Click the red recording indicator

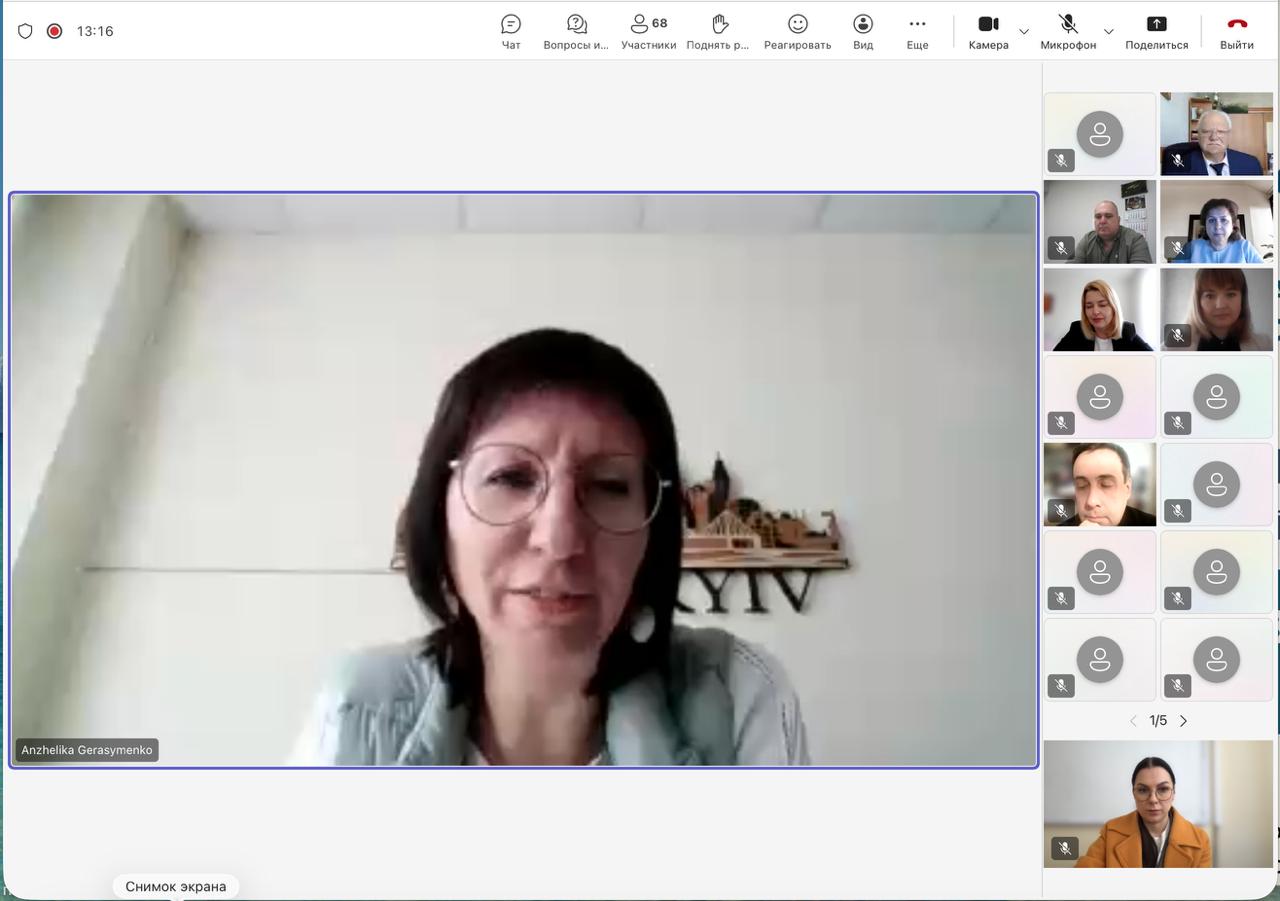pyautogui.click(x=55, y=31)
